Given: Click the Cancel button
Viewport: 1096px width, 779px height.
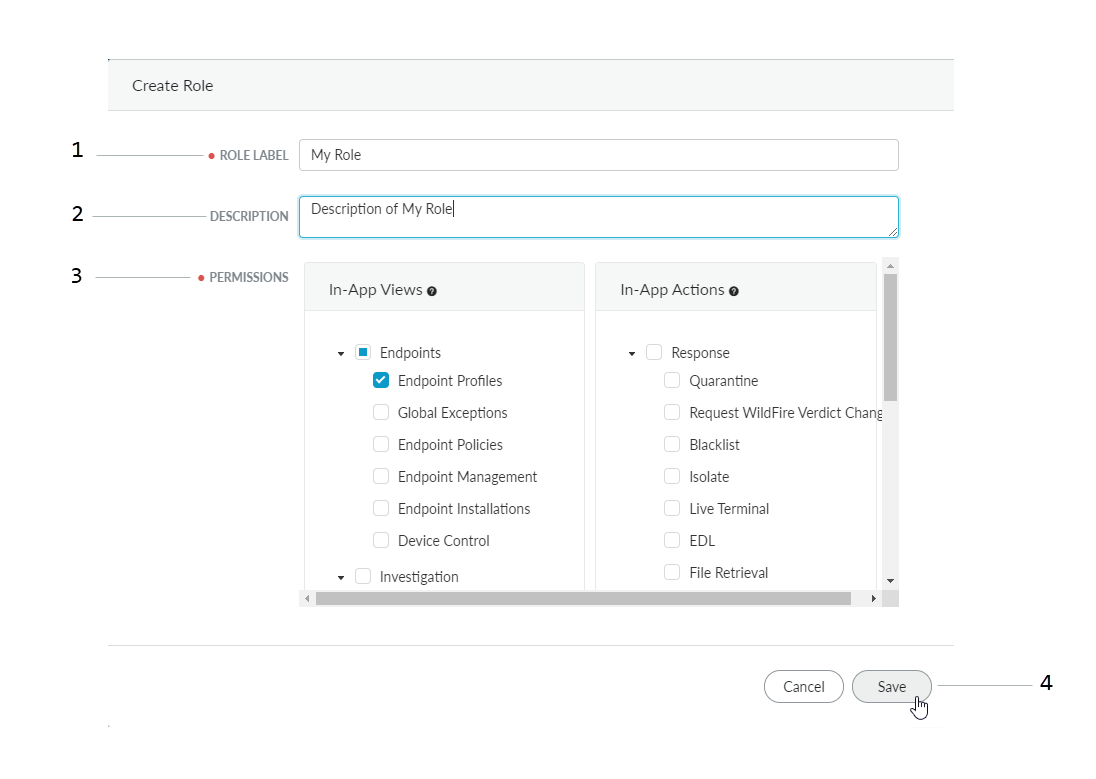Looking at the screenshot, I should 803,686.
